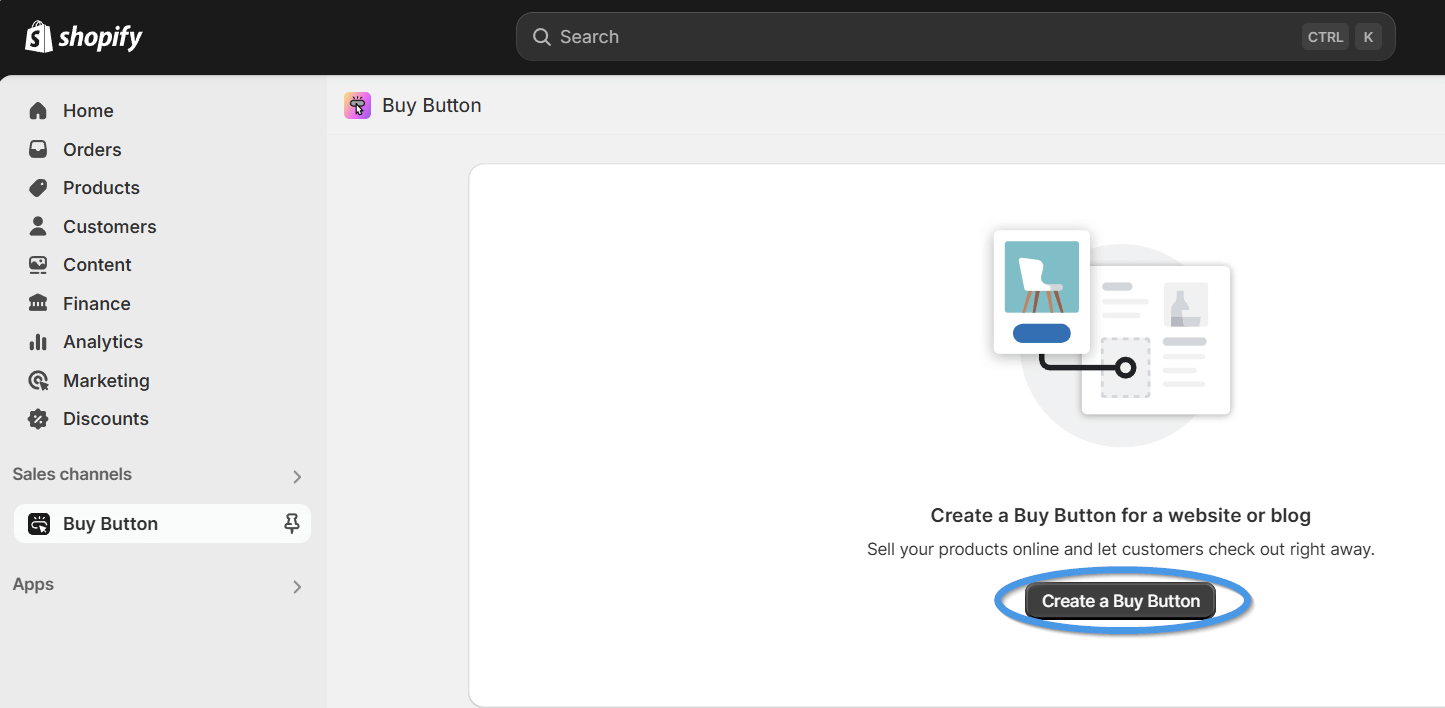Click the Apps heading label

tap(33, 584)
